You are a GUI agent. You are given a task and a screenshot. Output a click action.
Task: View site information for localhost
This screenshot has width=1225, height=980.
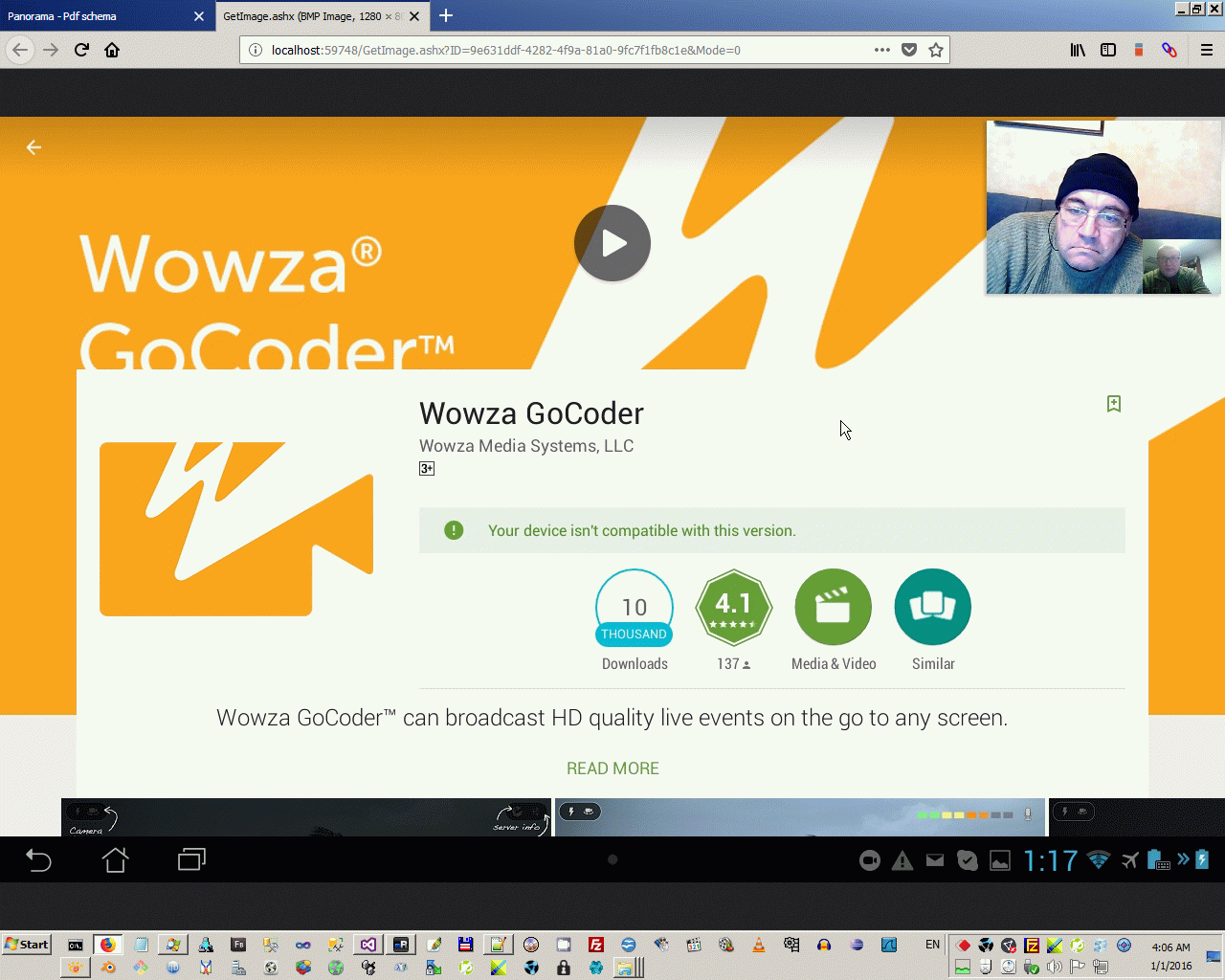[x=256, y=50]
